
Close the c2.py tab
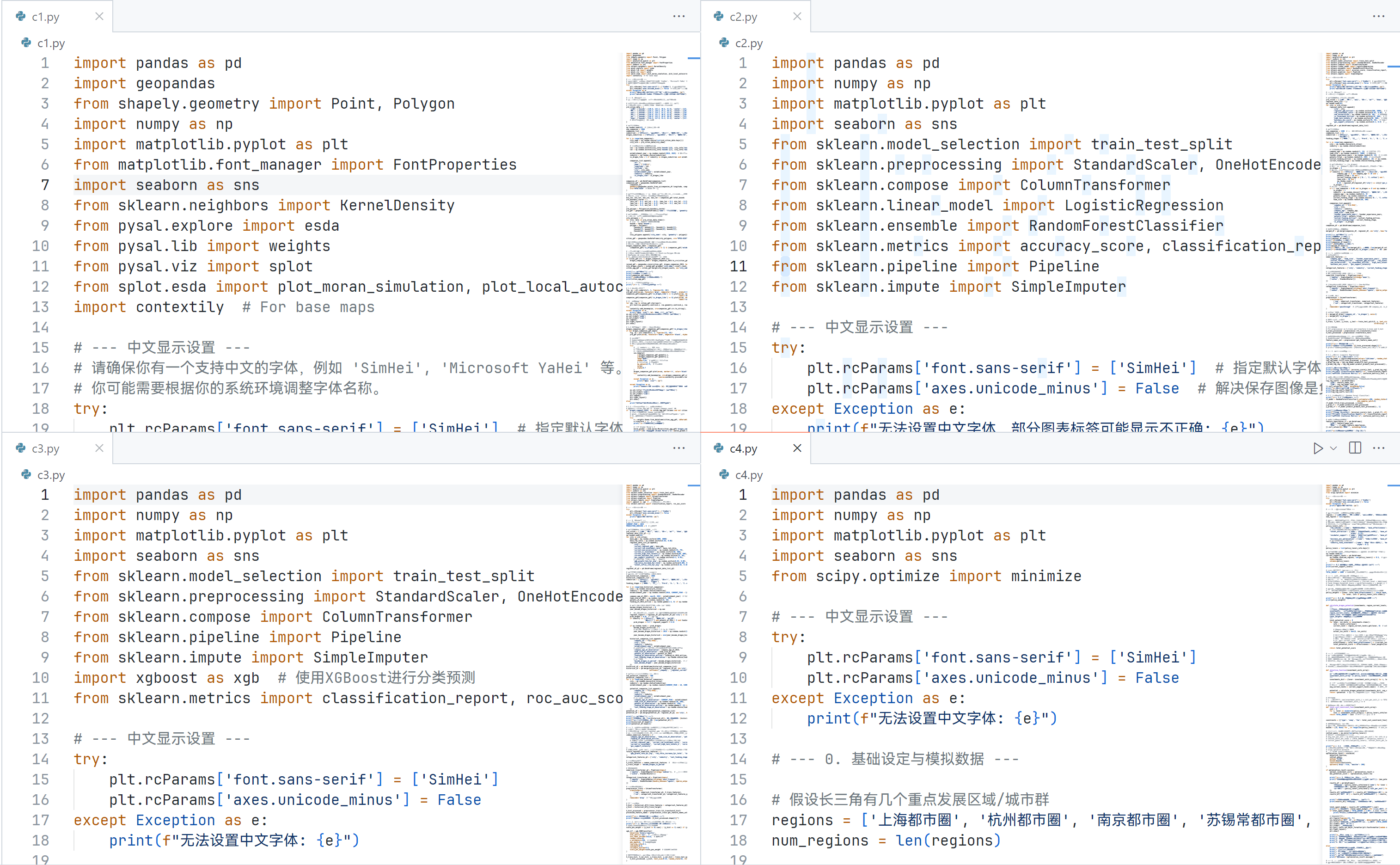tap(797, 16)
